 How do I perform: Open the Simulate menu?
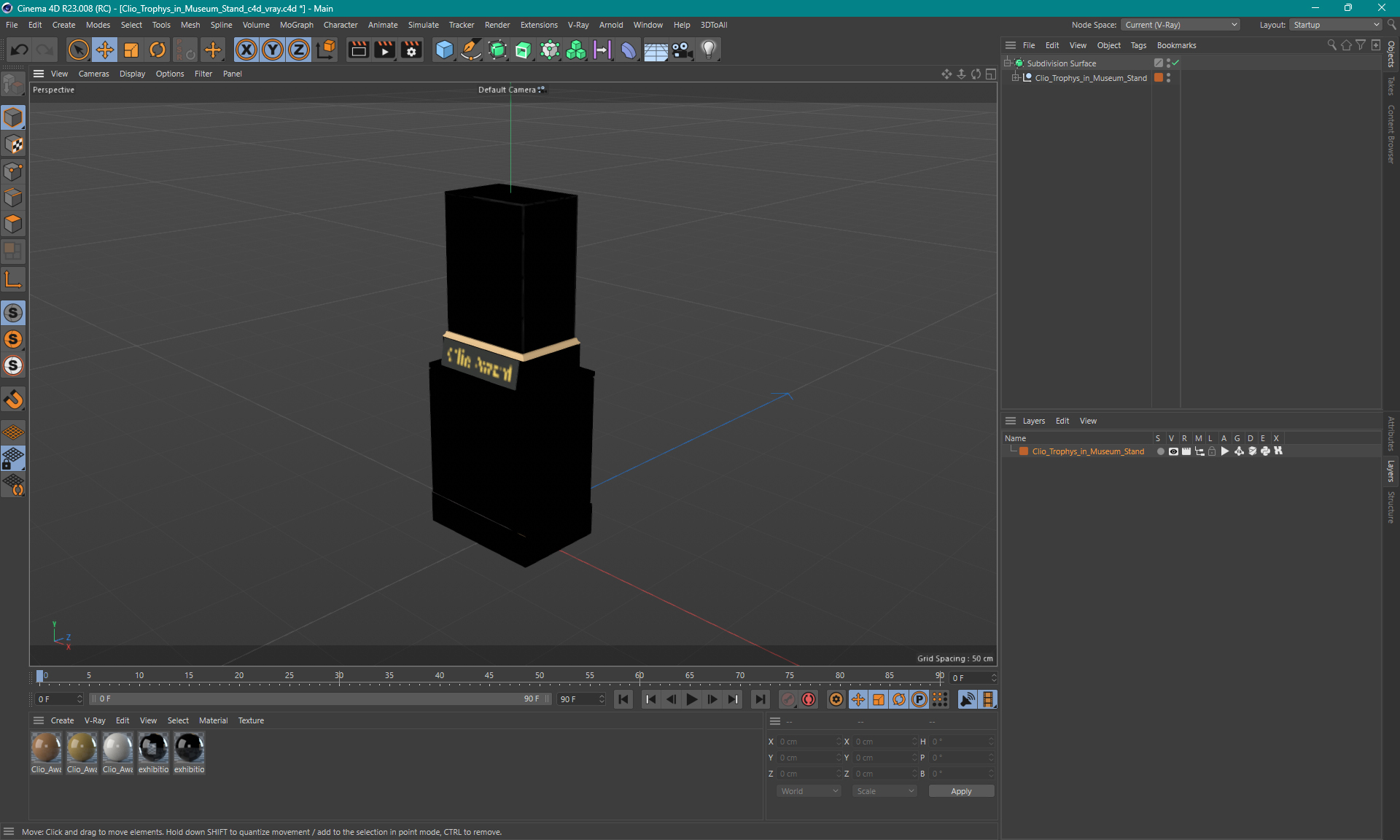[423, 25]
